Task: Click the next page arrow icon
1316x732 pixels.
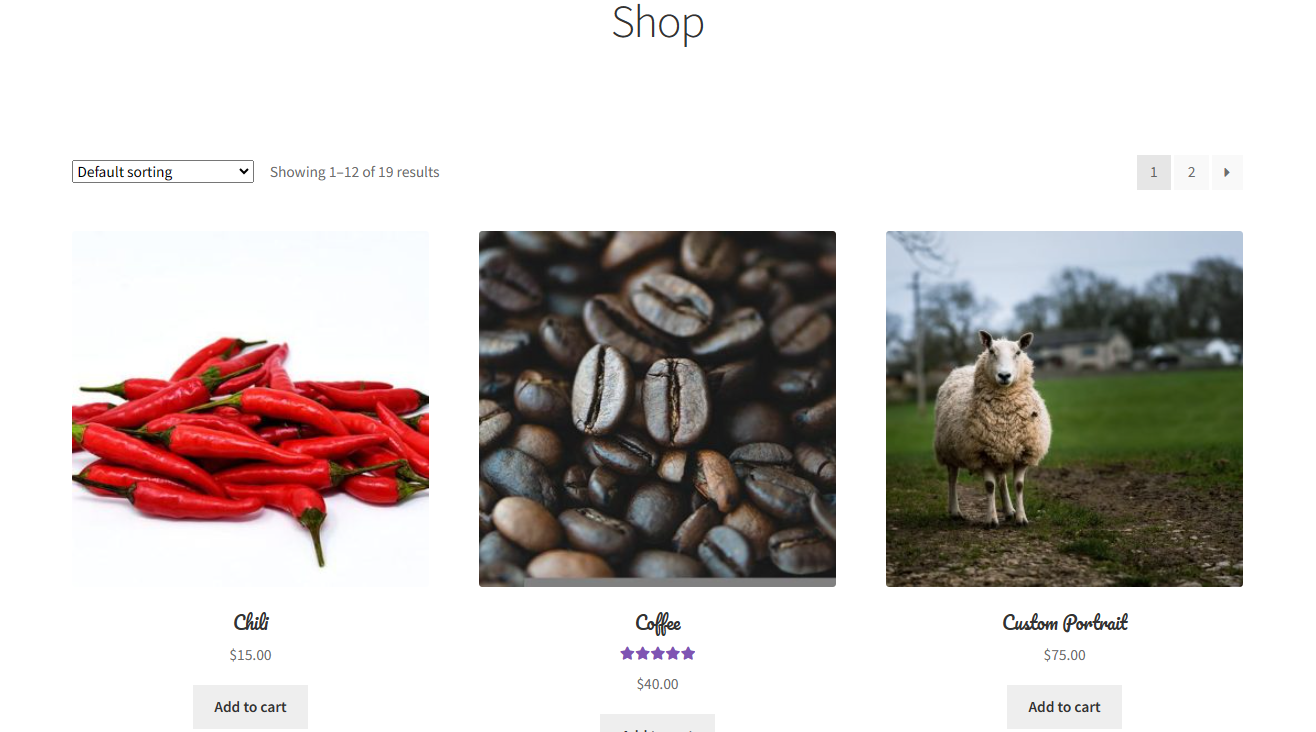Action: tap(1227, 172)
